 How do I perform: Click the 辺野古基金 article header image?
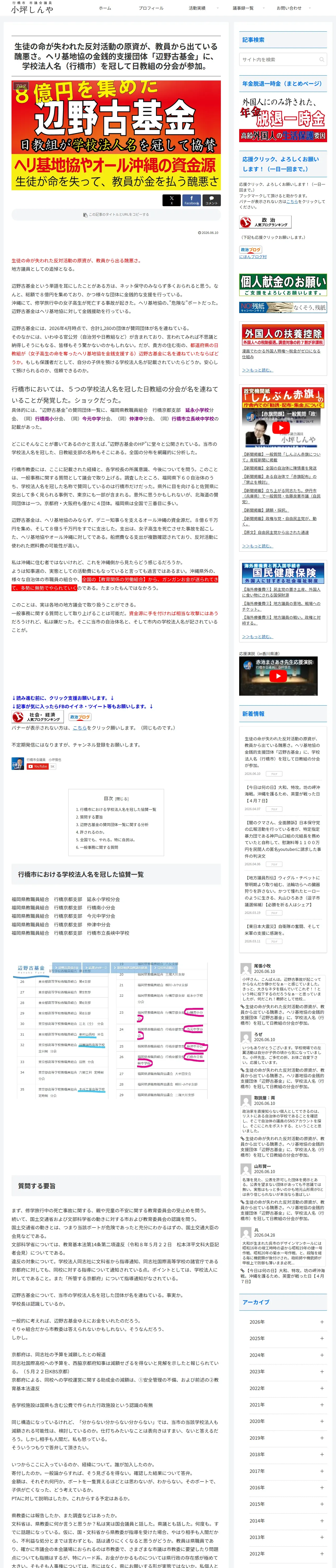click(x=116, y=135)
